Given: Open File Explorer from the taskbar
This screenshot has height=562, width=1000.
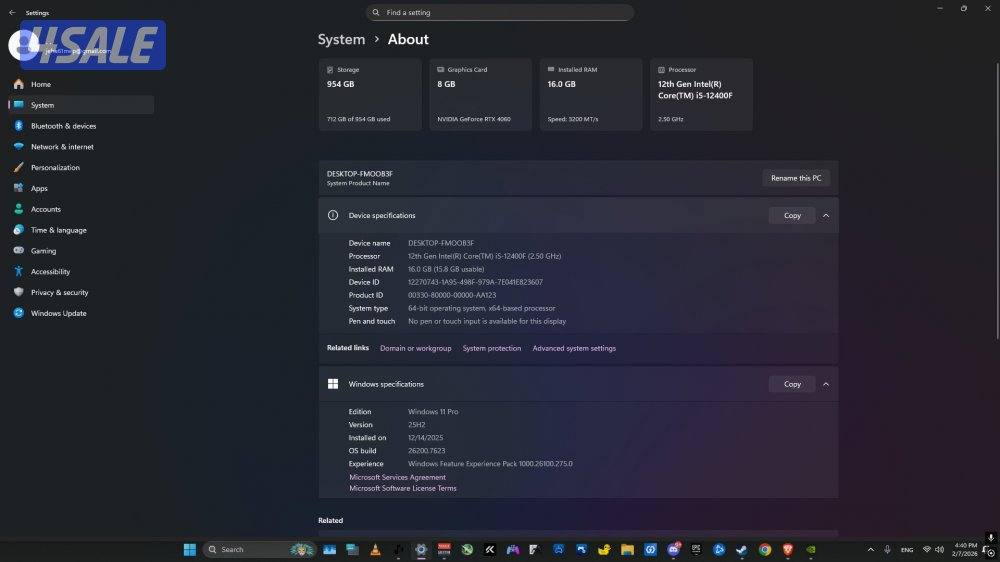Looking at the screenshot, I should click(628, 550).
